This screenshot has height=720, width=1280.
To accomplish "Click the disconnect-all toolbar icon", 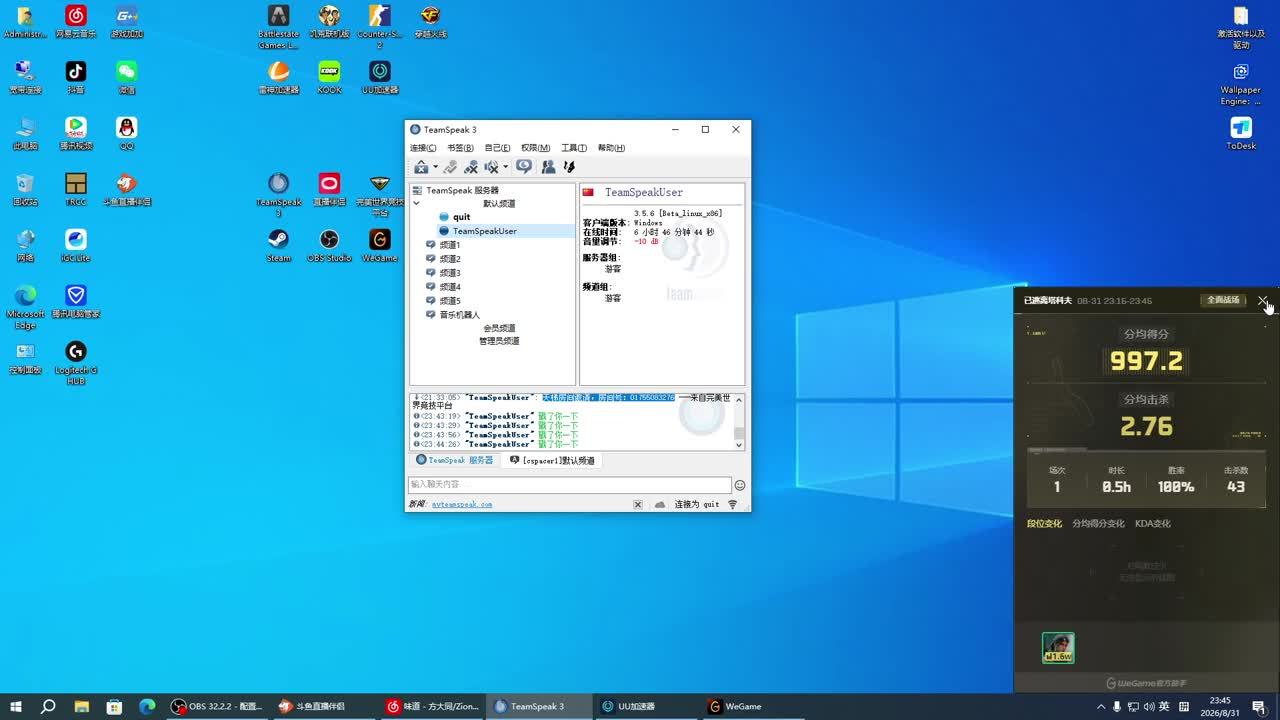I will (471, 167).
